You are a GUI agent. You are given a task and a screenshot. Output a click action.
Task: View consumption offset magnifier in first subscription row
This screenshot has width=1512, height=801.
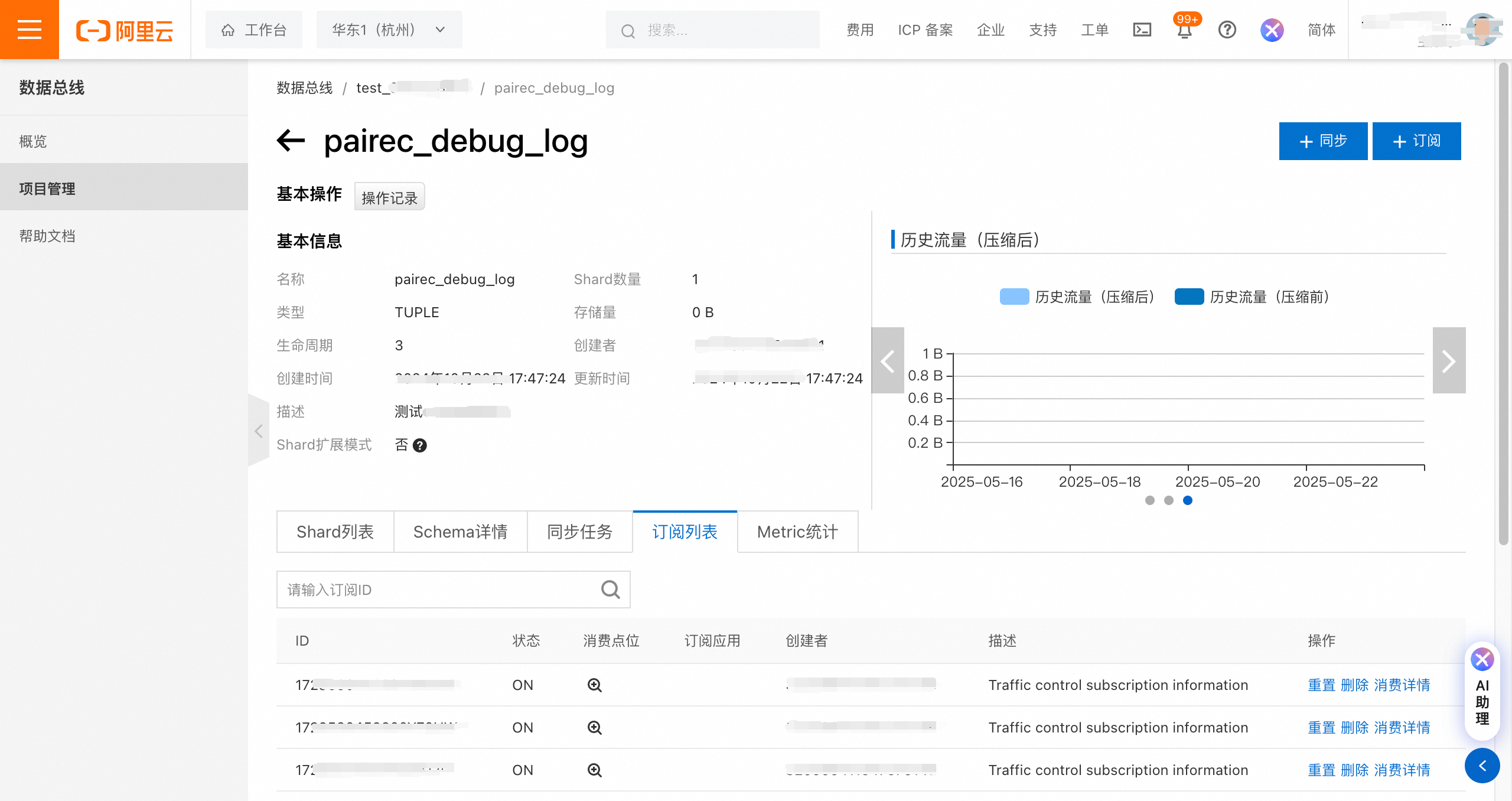tap(594, 685)
